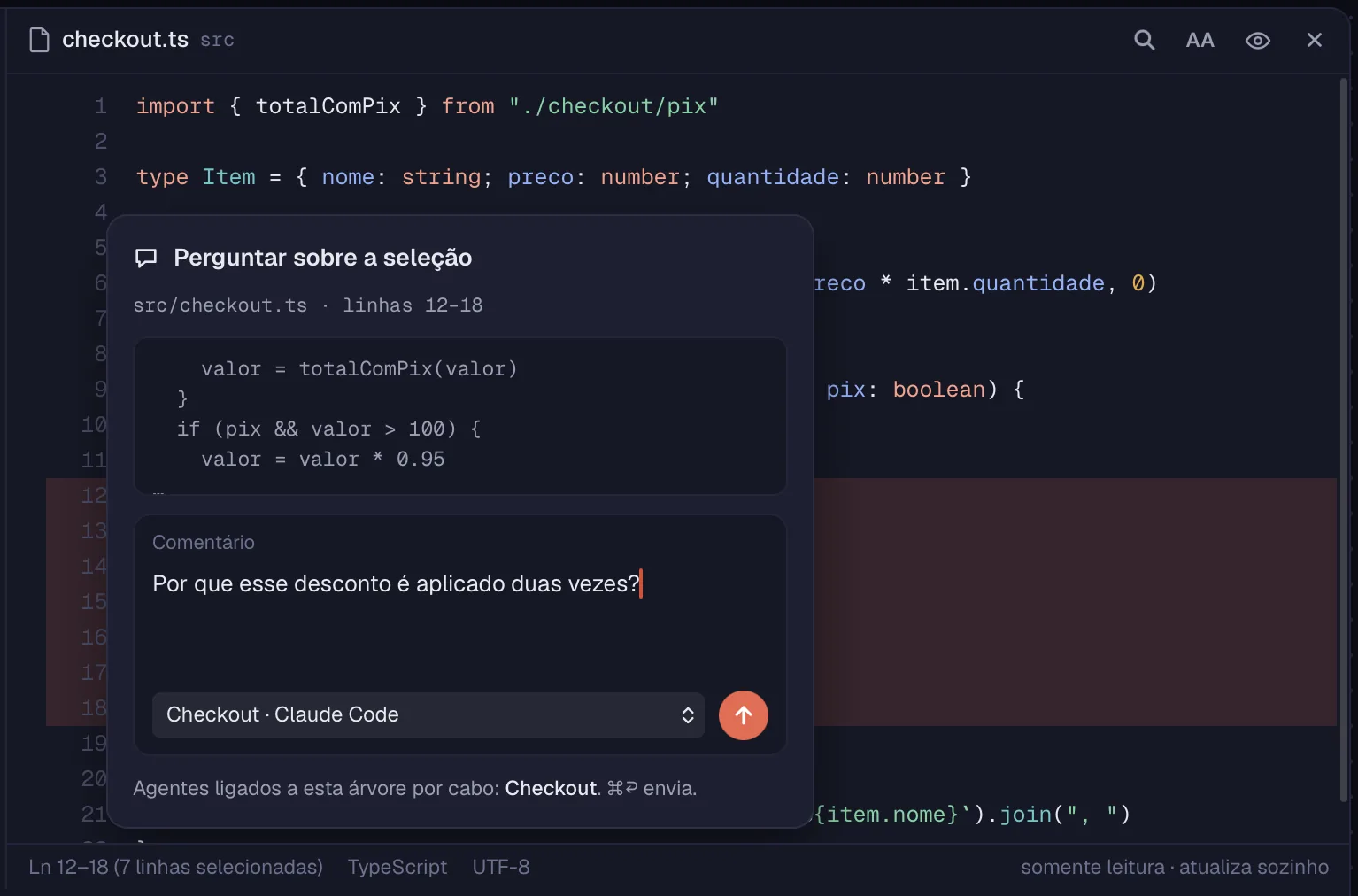Click the checkout.ts file name title
The width and height of the screenshot is (1358, 896).
pos(125,40)
